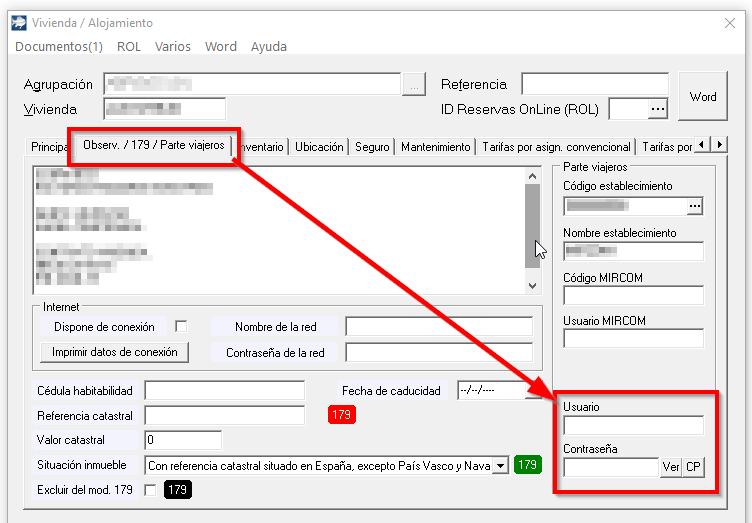Click the red 179 badge
This screenshot has height=523, width=752.
click(x=341, y=415)
